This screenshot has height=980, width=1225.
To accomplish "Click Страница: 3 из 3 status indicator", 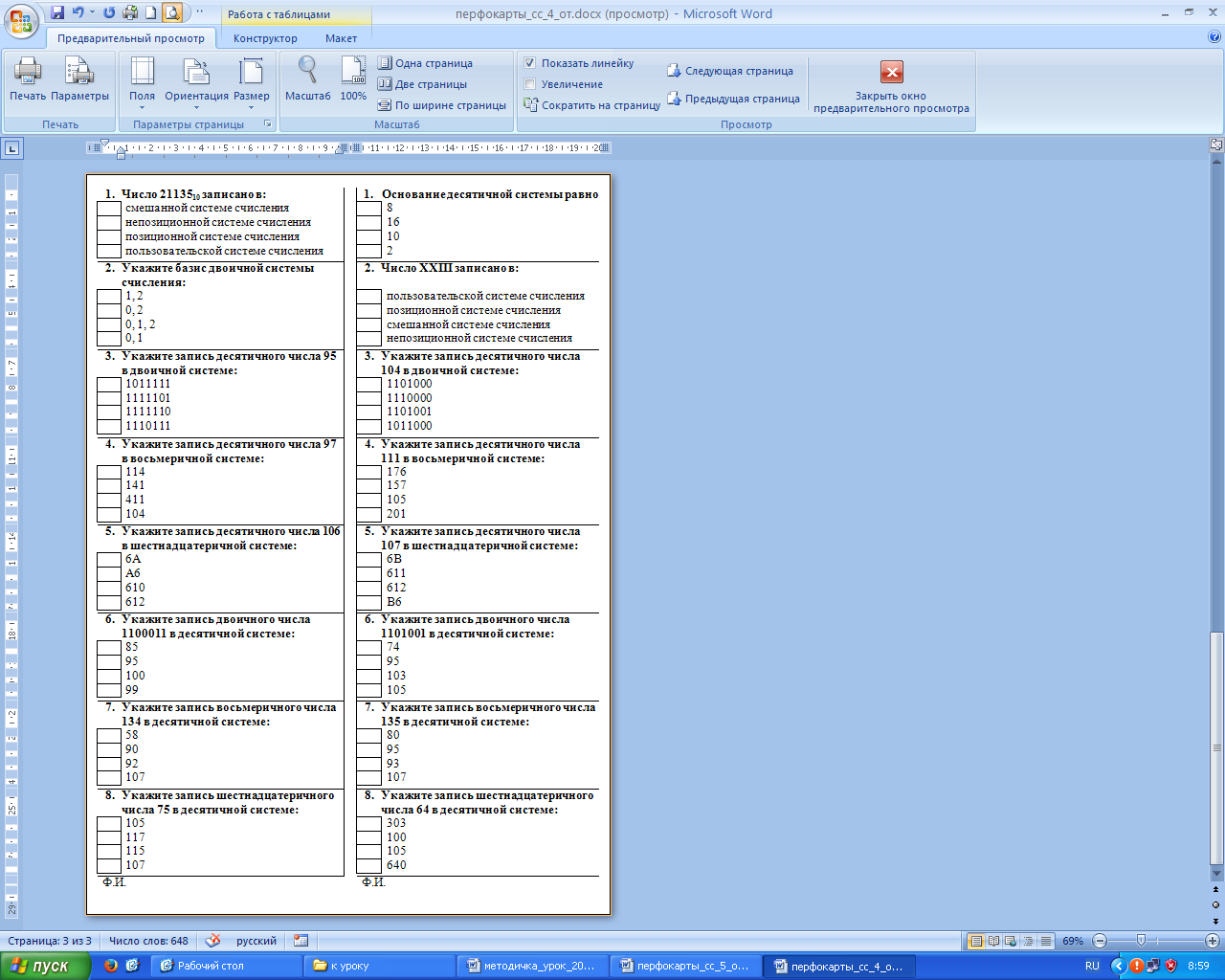I will 50,941.
